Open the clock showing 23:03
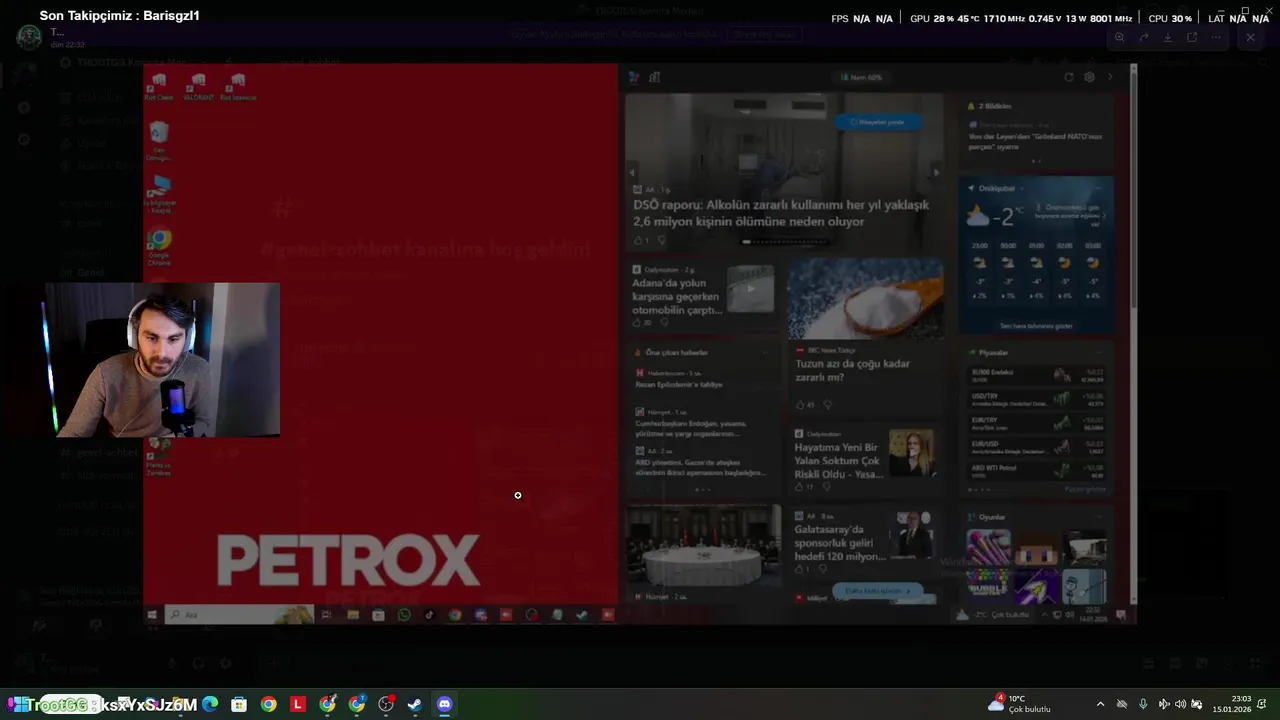Screen dimensions: 1280x720 tap(1232, 704)
